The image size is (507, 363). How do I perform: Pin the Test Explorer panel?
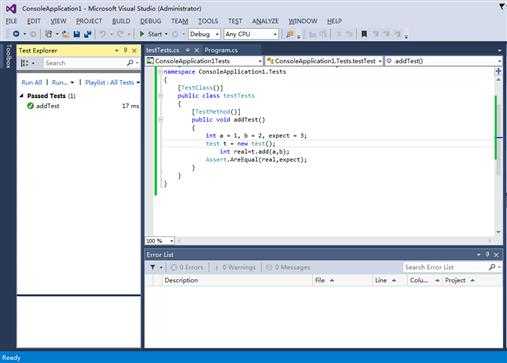click(125, 50)
